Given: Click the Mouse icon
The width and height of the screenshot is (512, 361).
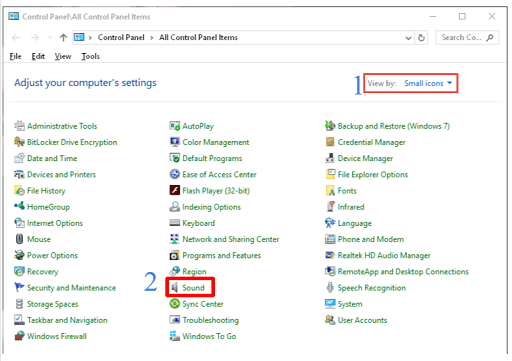Looking at the screenshot, I should click(19, 239).
